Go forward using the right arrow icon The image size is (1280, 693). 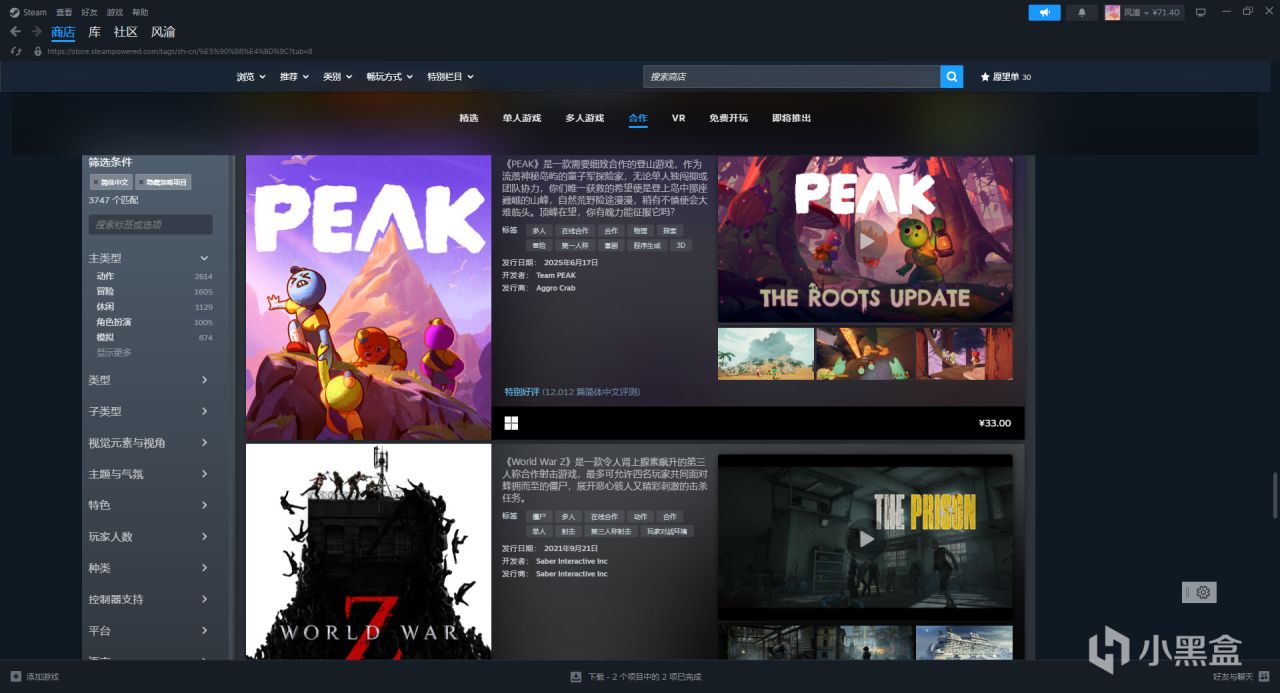click(36, 32)
